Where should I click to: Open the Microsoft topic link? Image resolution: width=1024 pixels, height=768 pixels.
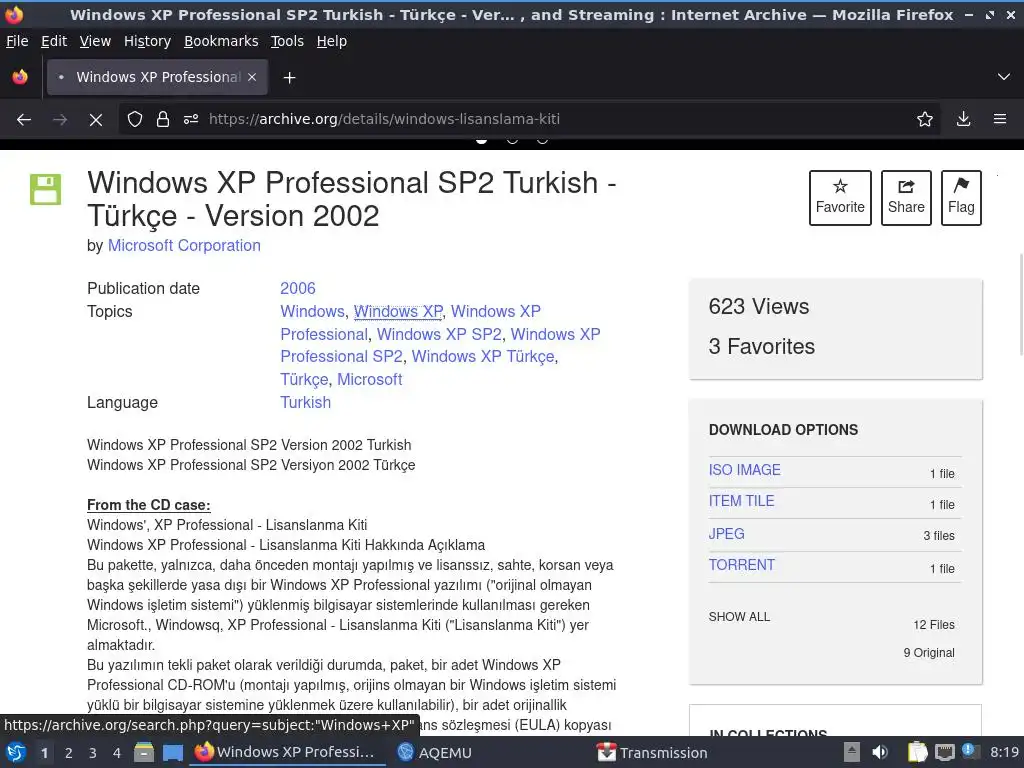pyautogui.click(x=370, y=379)
